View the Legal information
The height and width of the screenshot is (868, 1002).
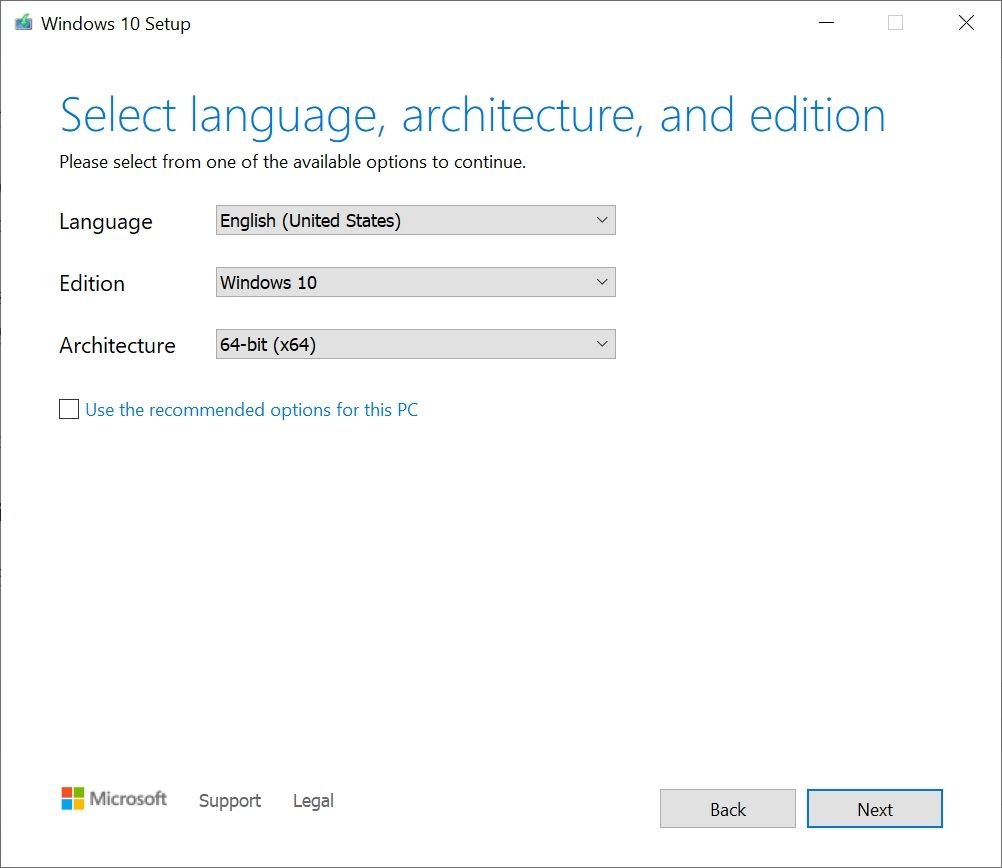(x=312, y=800)
